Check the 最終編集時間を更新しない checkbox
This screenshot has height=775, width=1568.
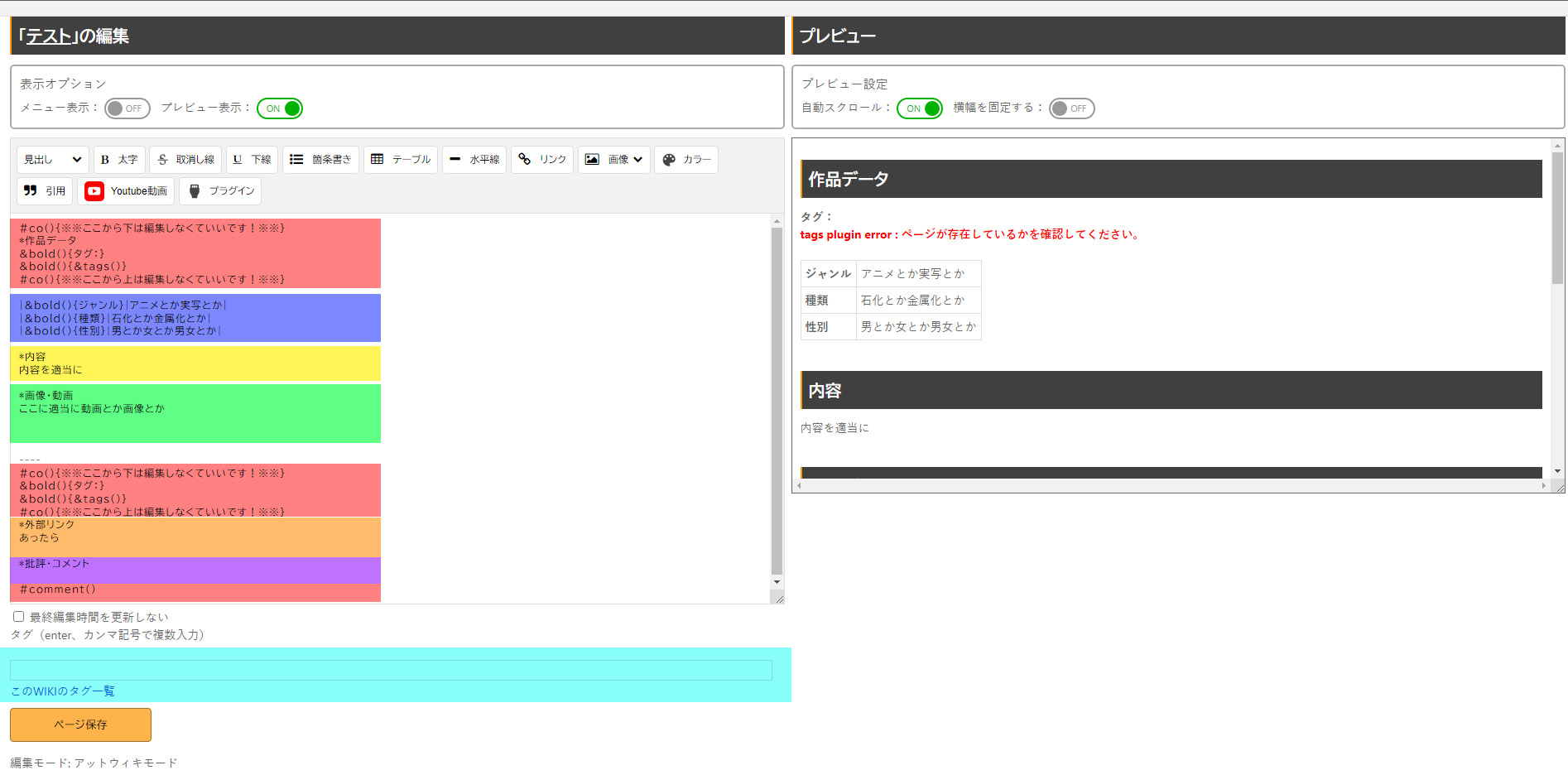coord(18,617)
